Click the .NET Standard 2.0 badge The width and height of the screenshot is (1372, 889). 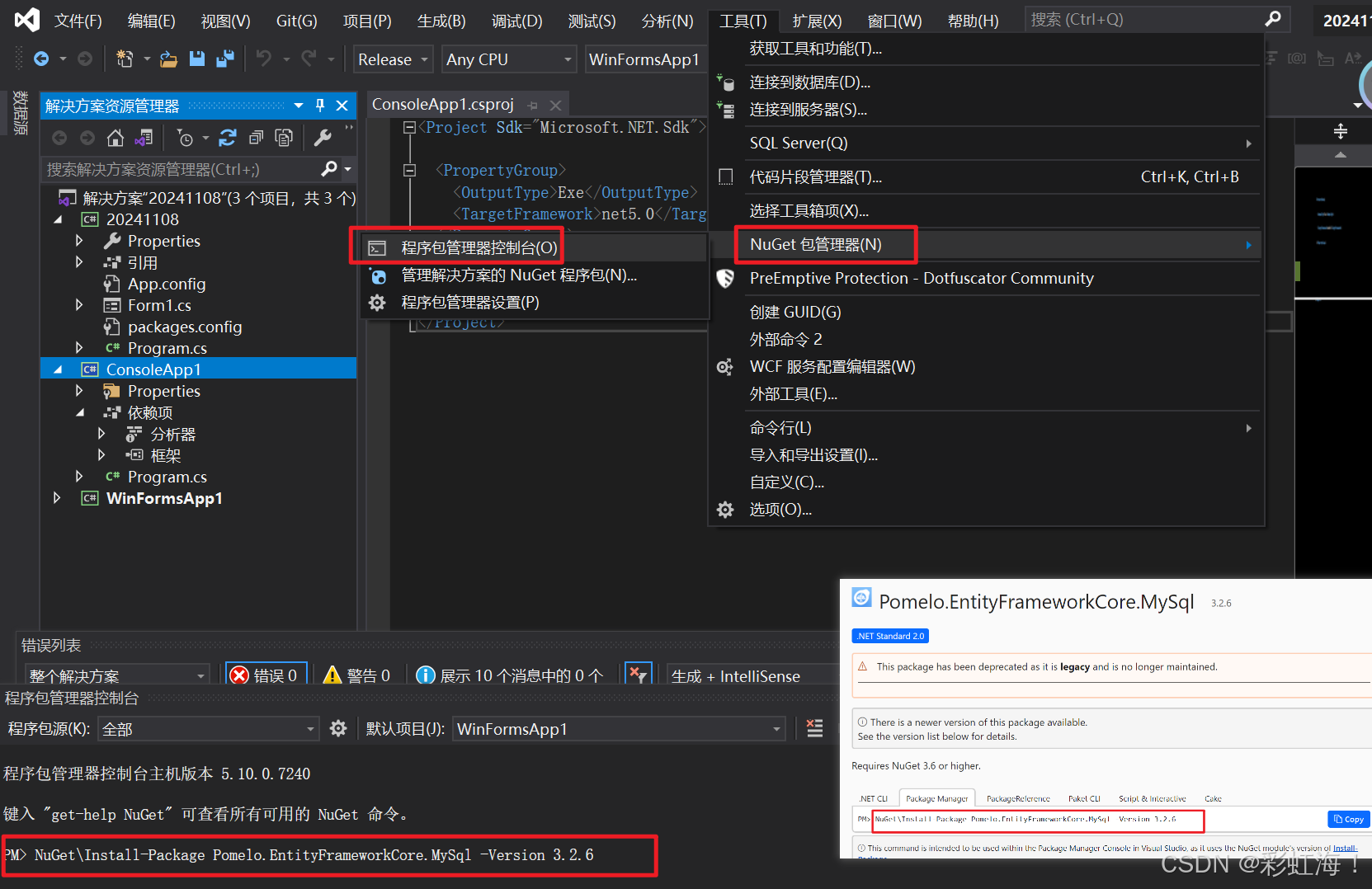(x=890, y=636)
